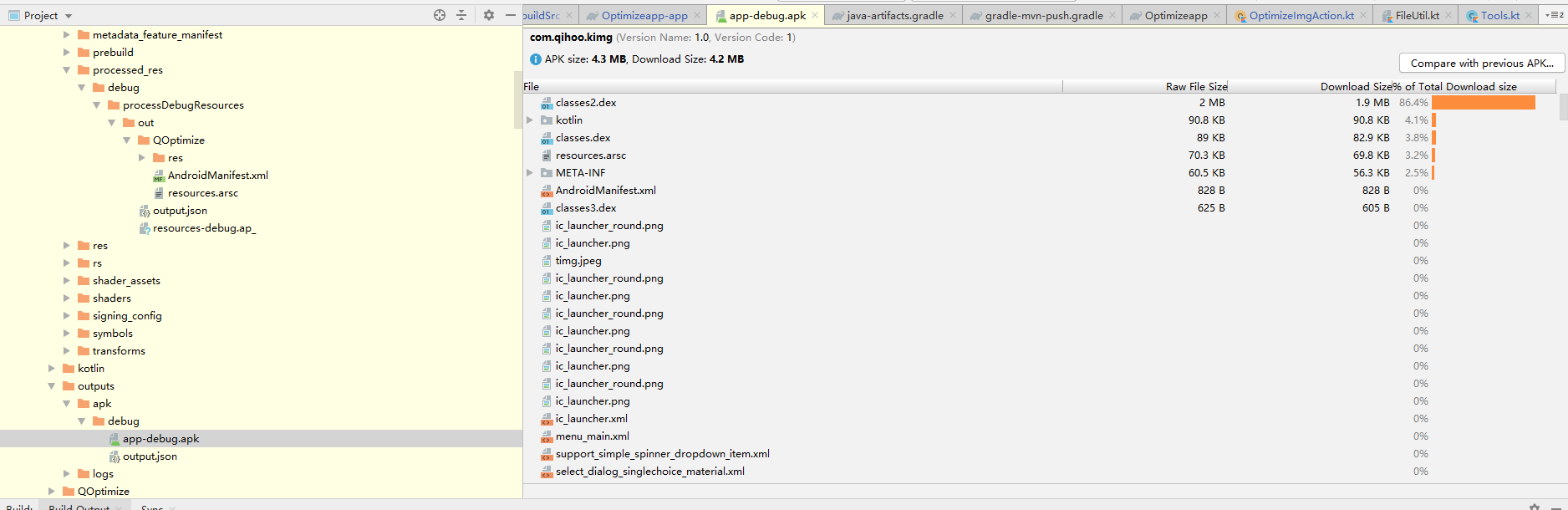This screenshot has height=510, width=1568.
Task: Click AndroidManifest.xml icon in project tree
Action: click(x=159, y=176)
